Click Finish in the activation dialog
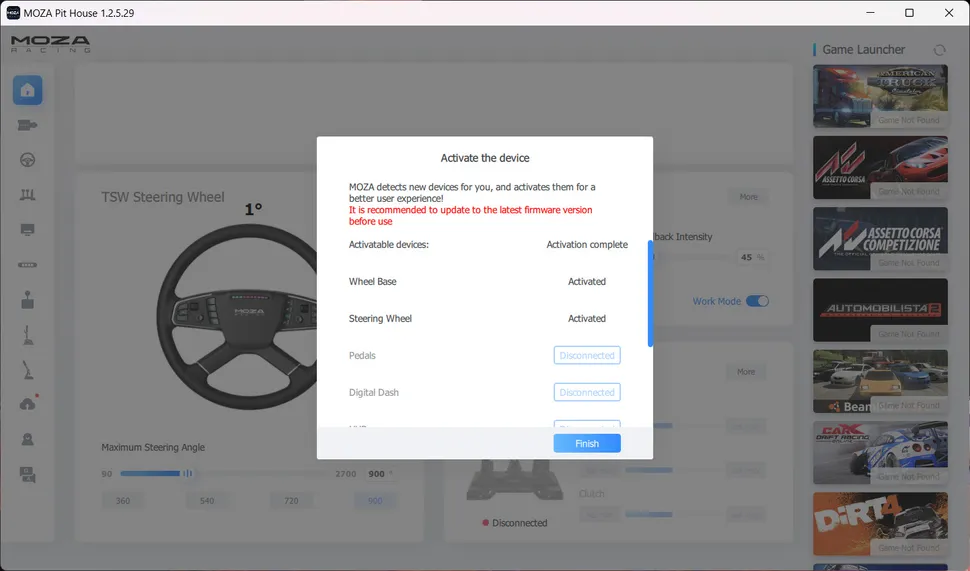 coord(587,443)
